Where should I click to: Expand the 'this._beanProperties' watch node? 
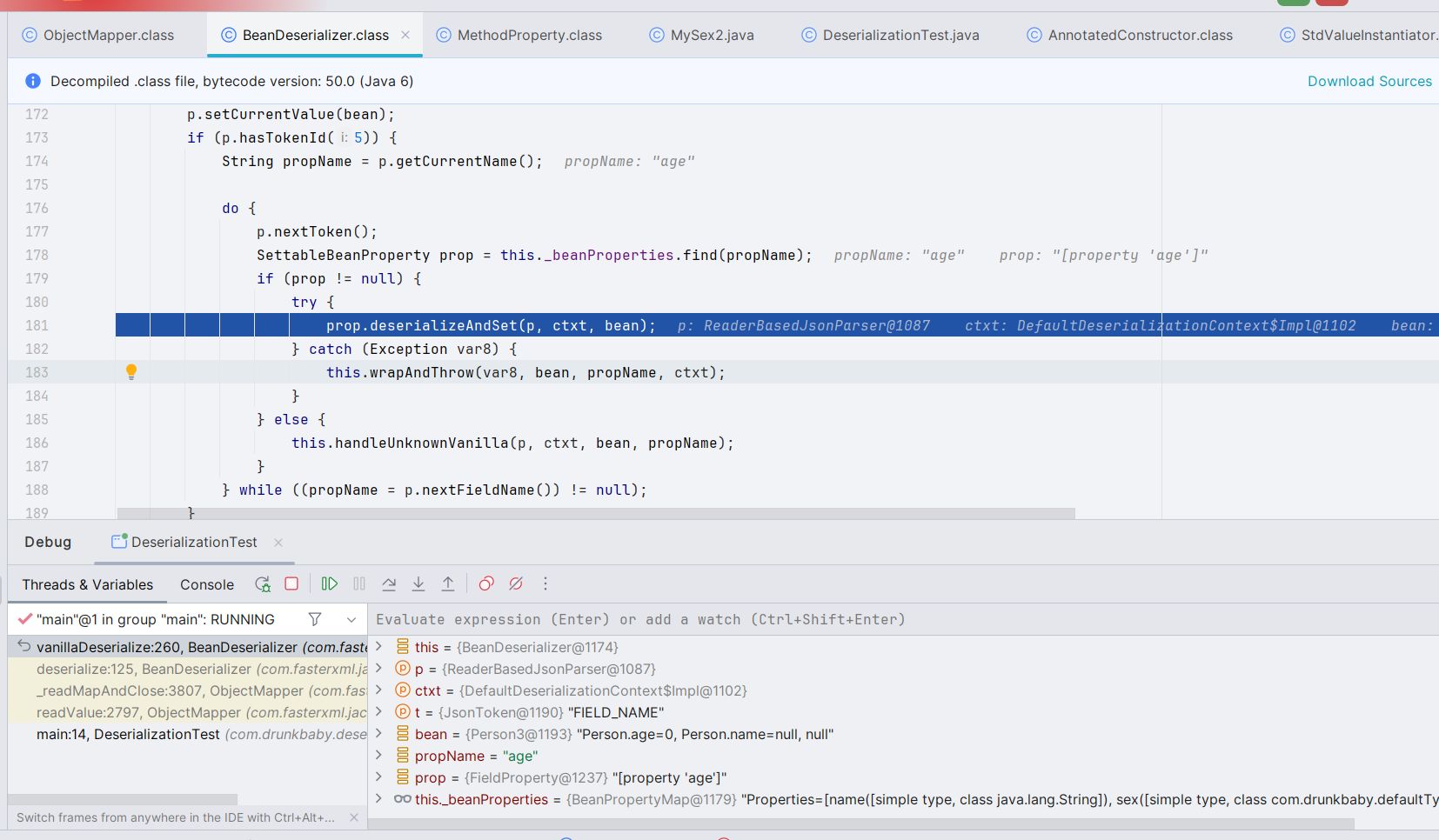coord(378,799)
